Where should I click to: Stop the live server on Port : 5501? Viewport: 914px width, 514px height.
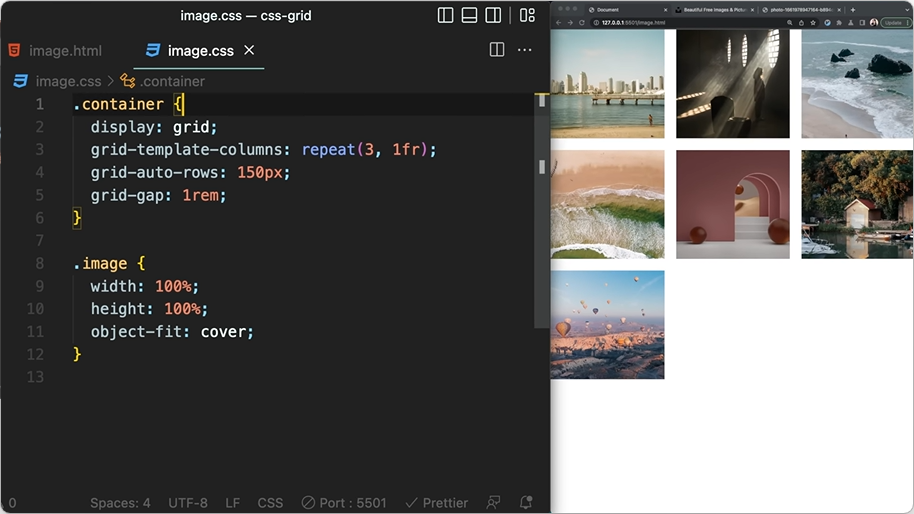click(344, 502)
